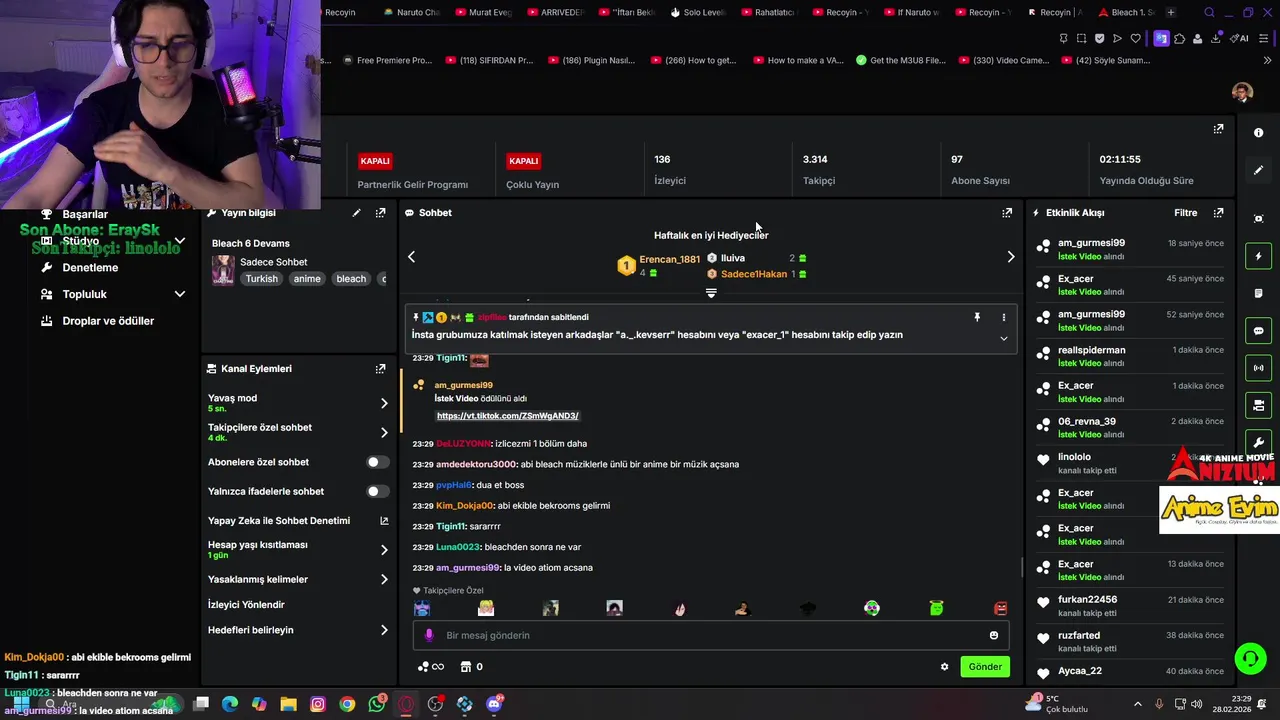
Task: Click the channel points infinity icon
Action: coord(431,667)
